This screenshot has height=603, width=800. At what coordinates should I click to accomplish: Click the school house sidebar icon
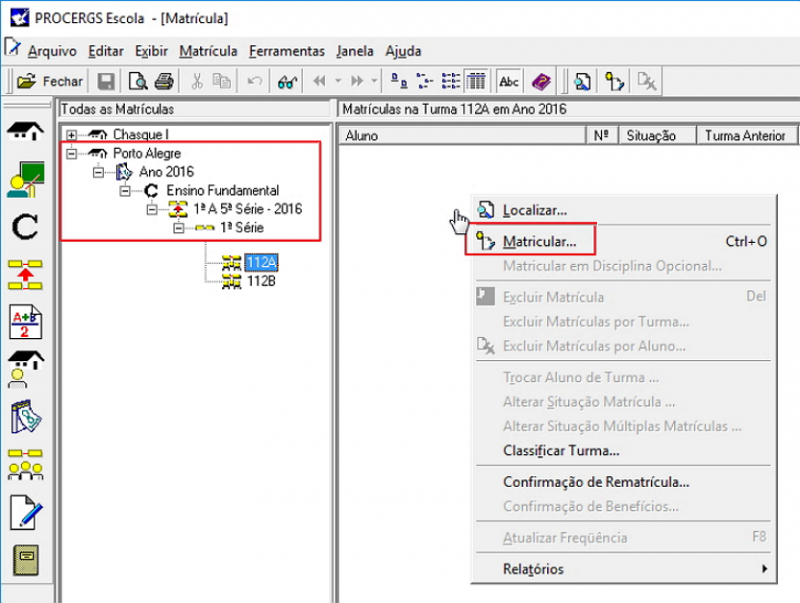pos(26,131)
